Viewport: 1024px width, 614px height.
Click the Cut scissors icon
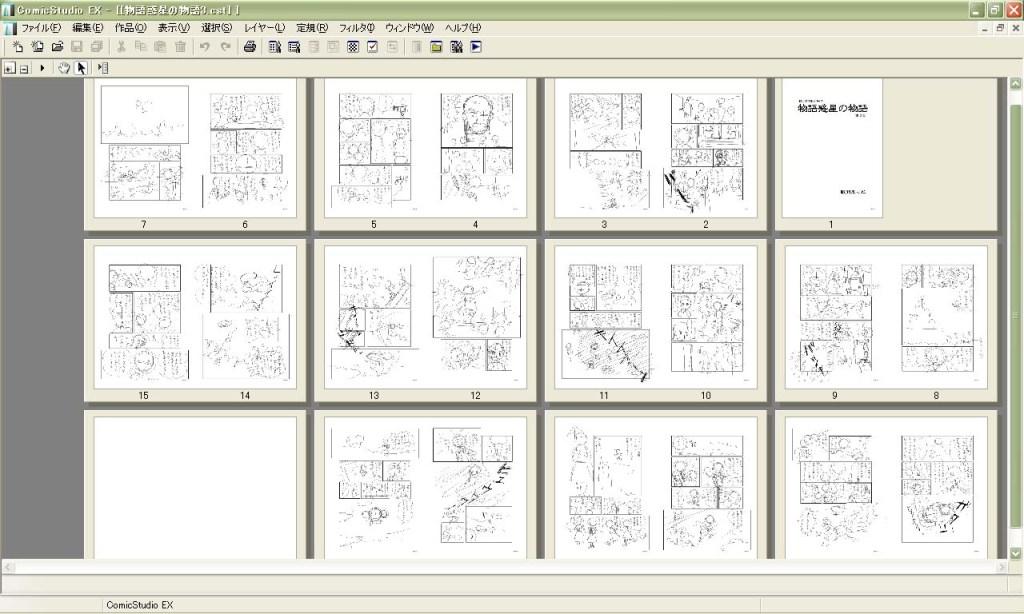click(x=121, y=46)
